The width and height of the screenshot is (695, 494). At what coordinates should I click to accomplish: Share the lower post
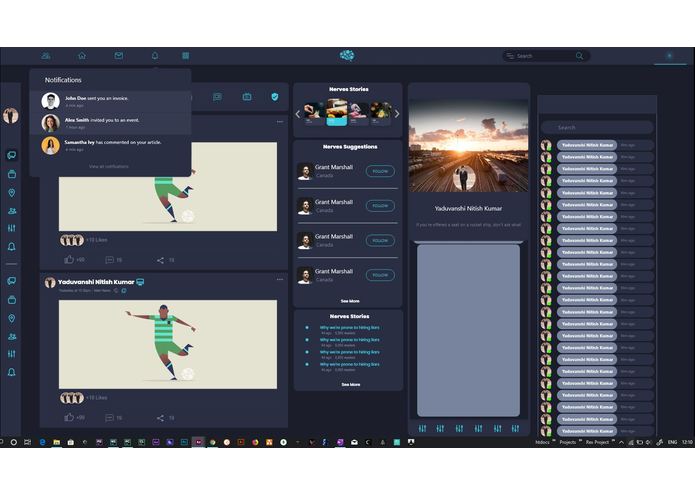coord(160,418)
